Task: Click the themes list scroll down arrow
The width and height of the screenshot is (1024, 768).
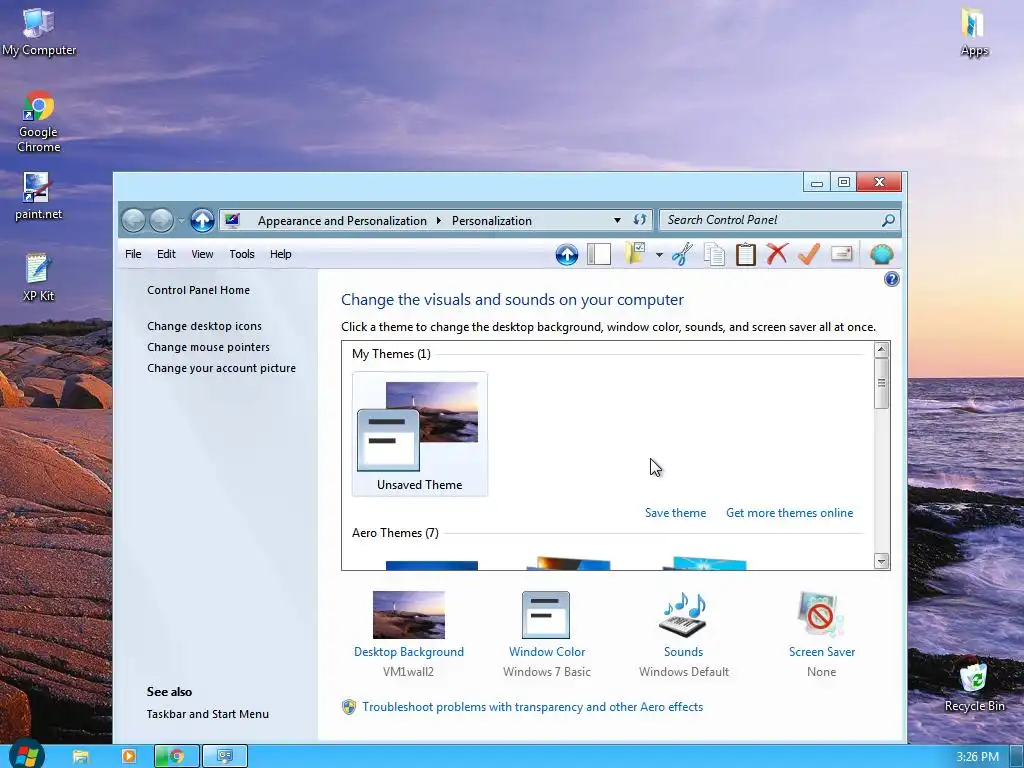Action: point(881,561)
